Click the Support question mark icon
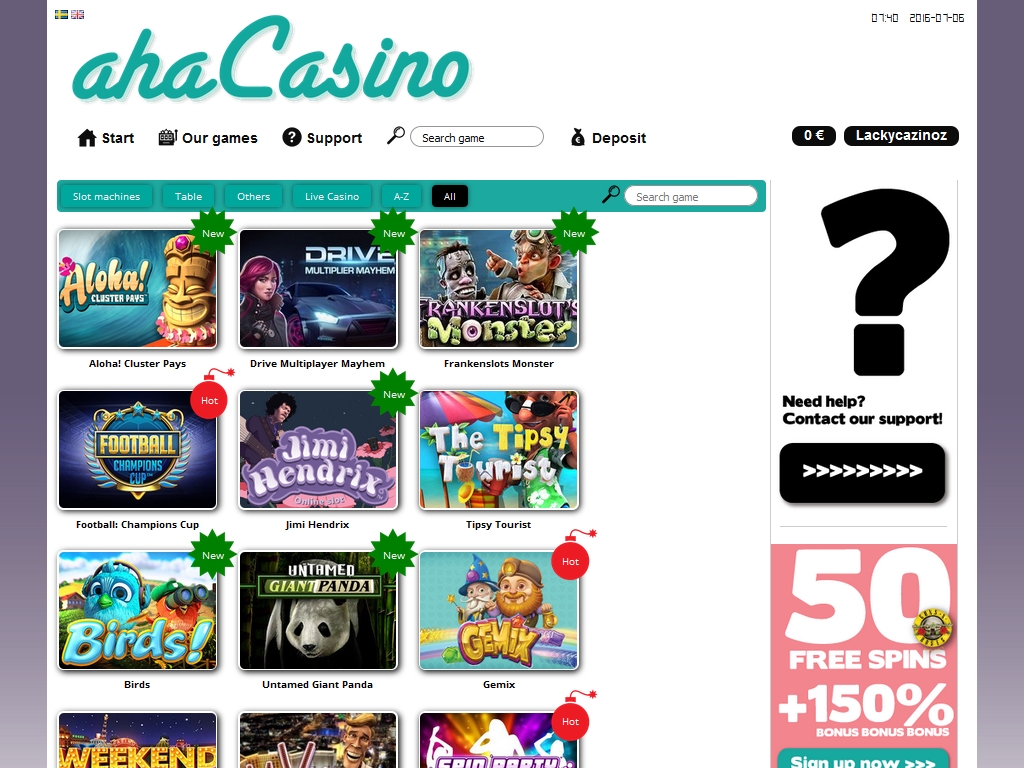 [292, 137]
